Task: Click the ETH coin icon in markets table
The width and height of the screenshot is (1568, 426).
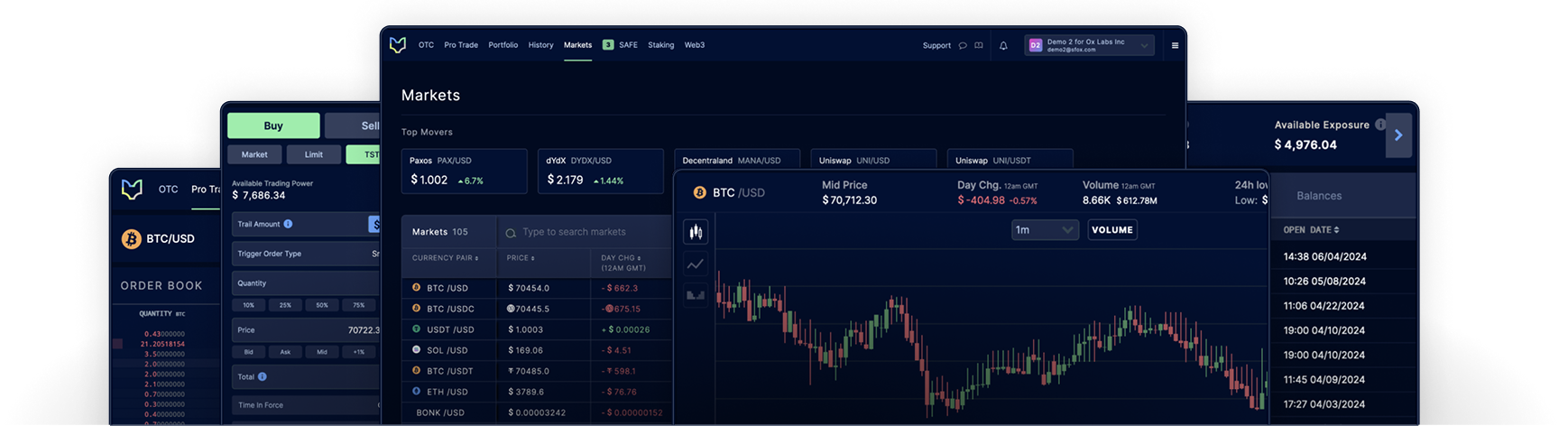Action: pyautogui.click(x=416, y=391)
